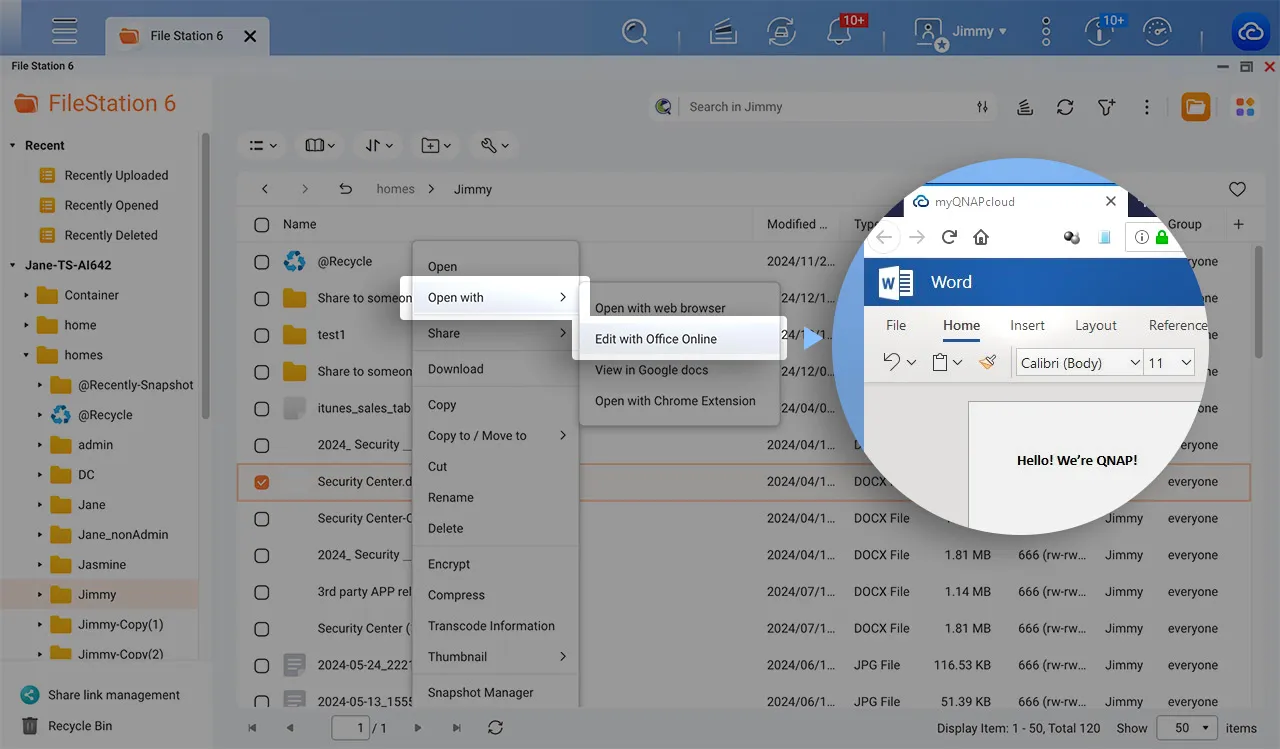
Task: Open the three-dot More options in top bar
Action: 1046,31
